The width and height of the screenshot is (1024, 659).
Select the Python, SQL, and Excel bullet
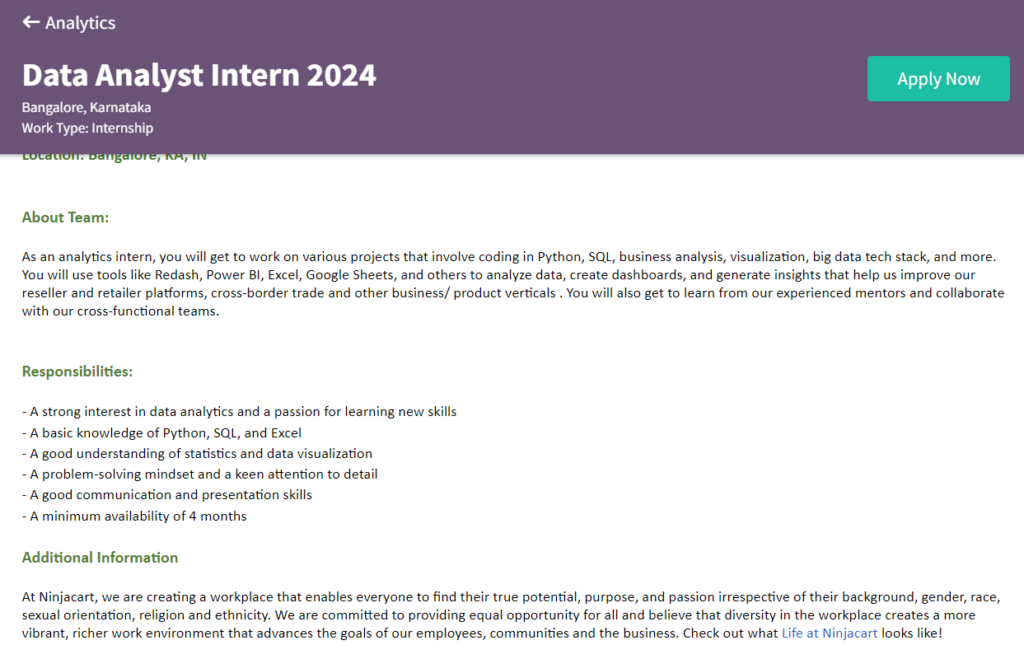click(x=161, y=432)
